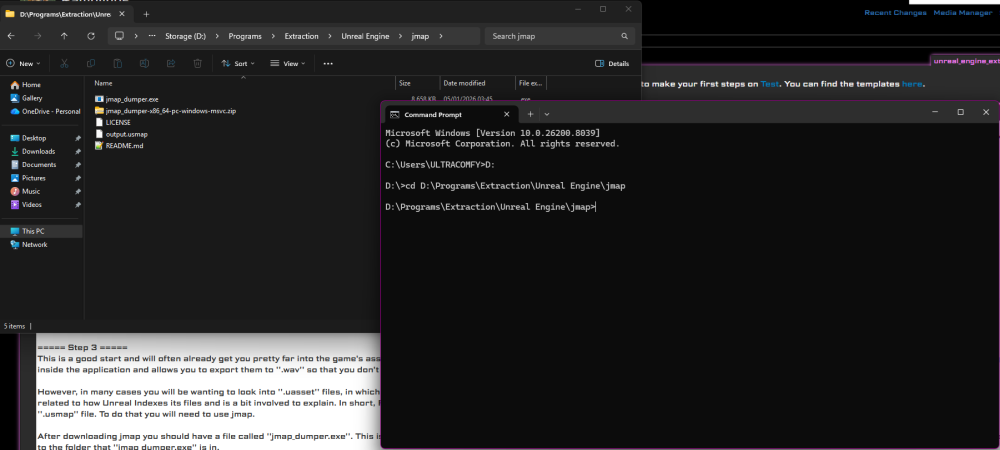Open Command Prompt new tab profile dropdown
Screen dimensions: 1000x450
(x=547, y=114)
